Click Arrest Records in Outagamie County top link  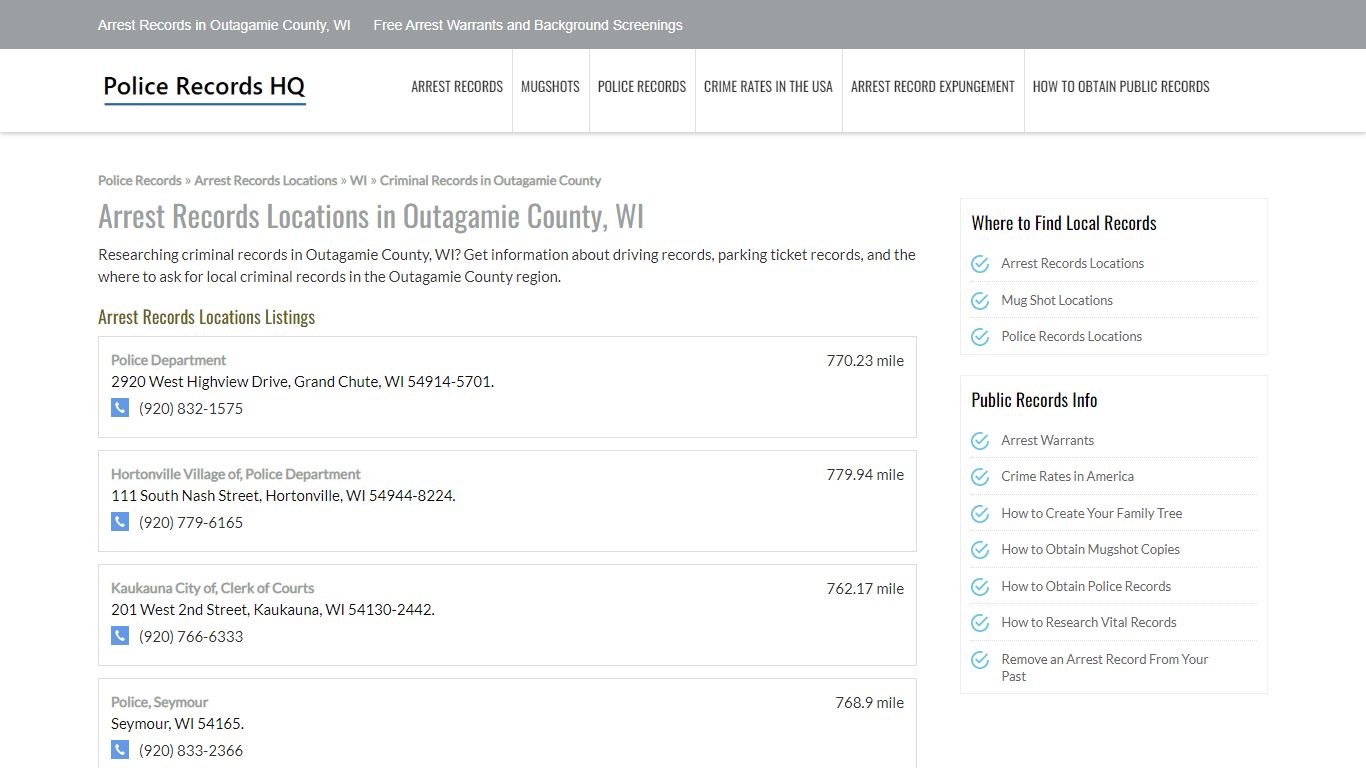click(x=224, y=25)
